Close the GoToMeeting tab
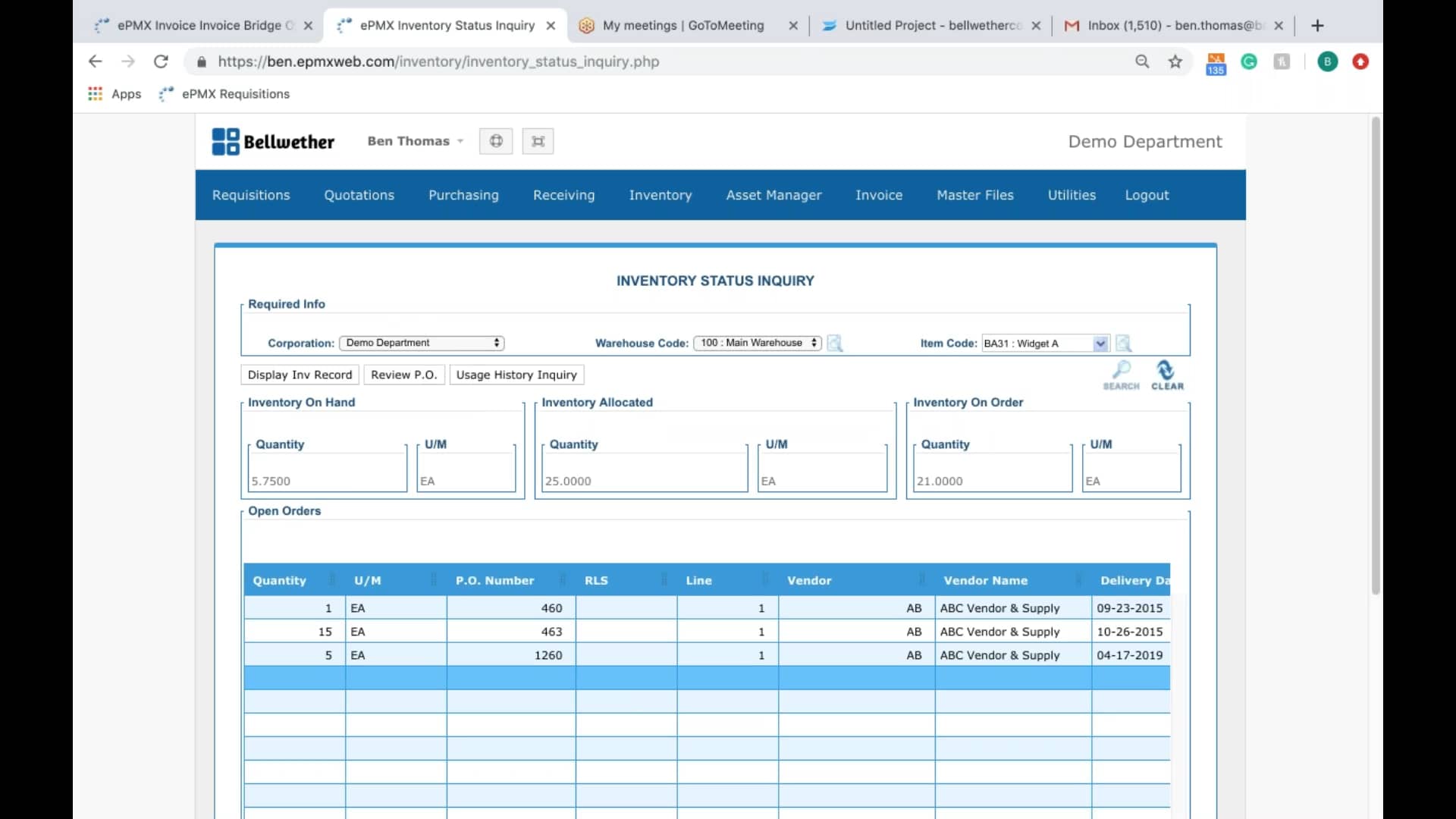The height and width of the screenshot is (819, 1456). click(793, 25)
